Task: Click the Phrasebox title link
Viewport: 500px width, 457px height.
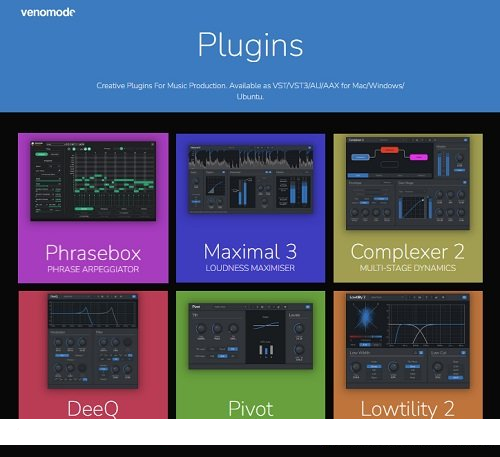Action: click(93, 253)
